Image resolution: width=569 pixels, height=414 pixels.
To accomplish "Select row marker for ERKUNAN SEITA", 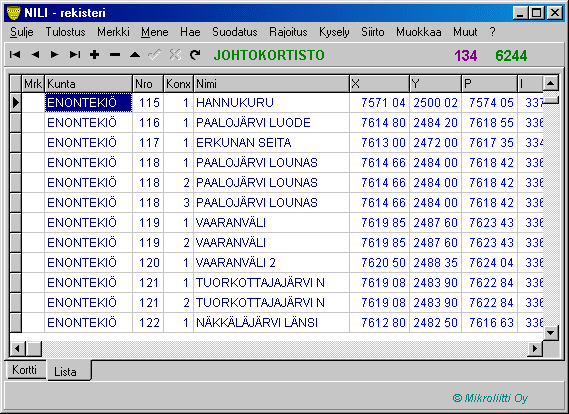I will (16, 143).
